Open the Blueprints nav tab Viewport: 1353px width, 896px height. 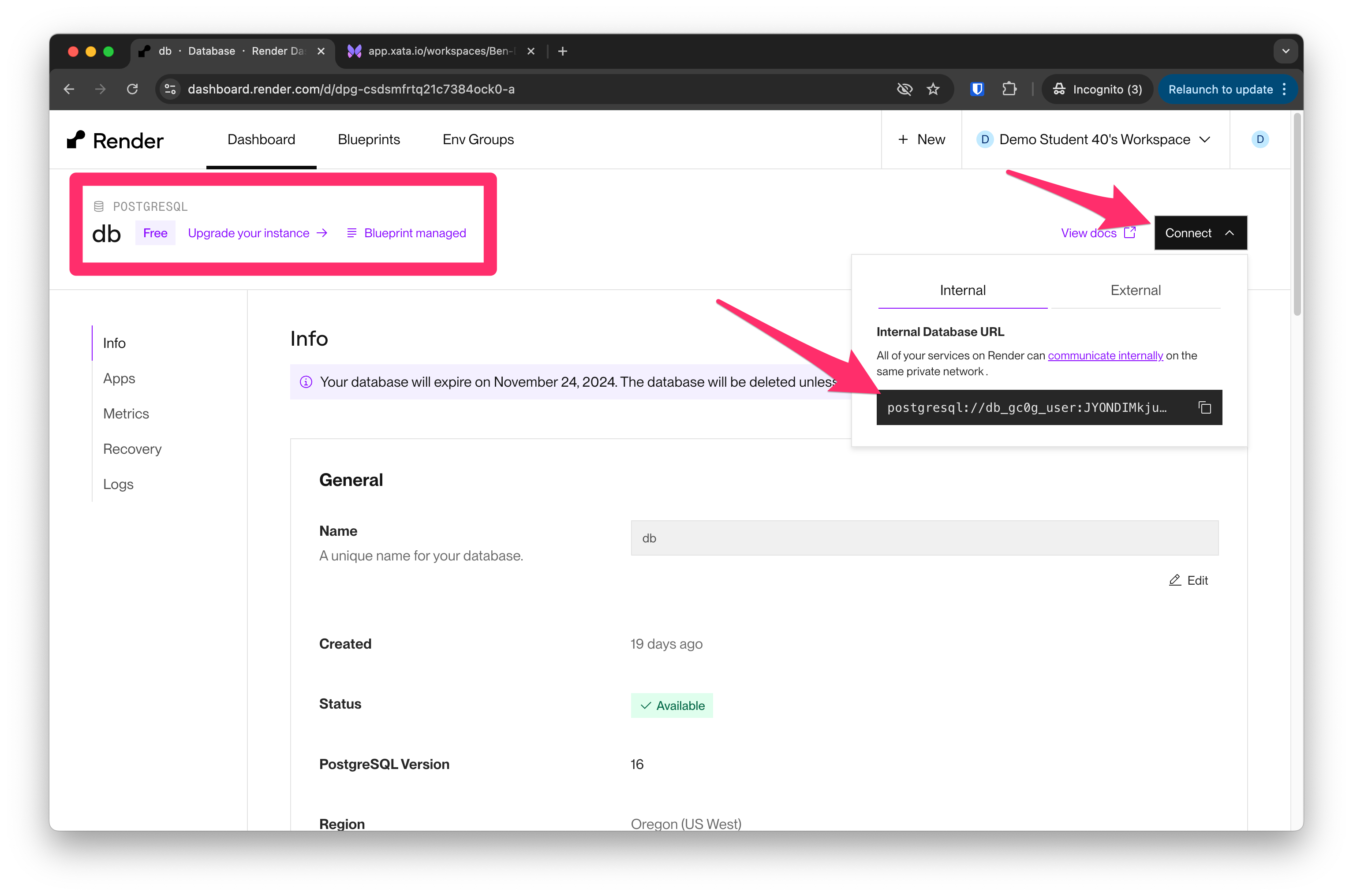369,139
